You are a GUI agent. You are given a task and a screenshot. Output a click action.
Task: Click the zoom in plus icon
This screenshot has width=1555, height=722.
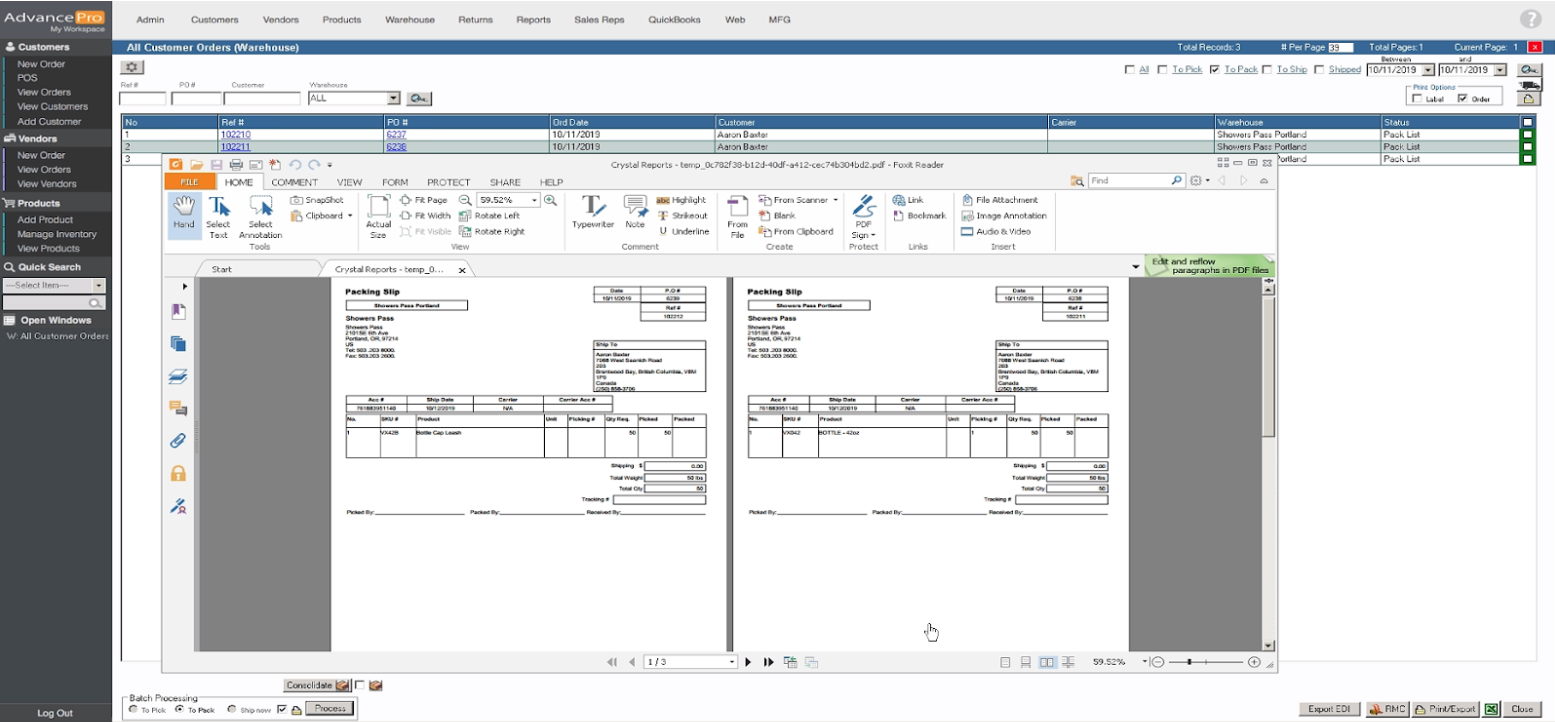coord(550,200)
